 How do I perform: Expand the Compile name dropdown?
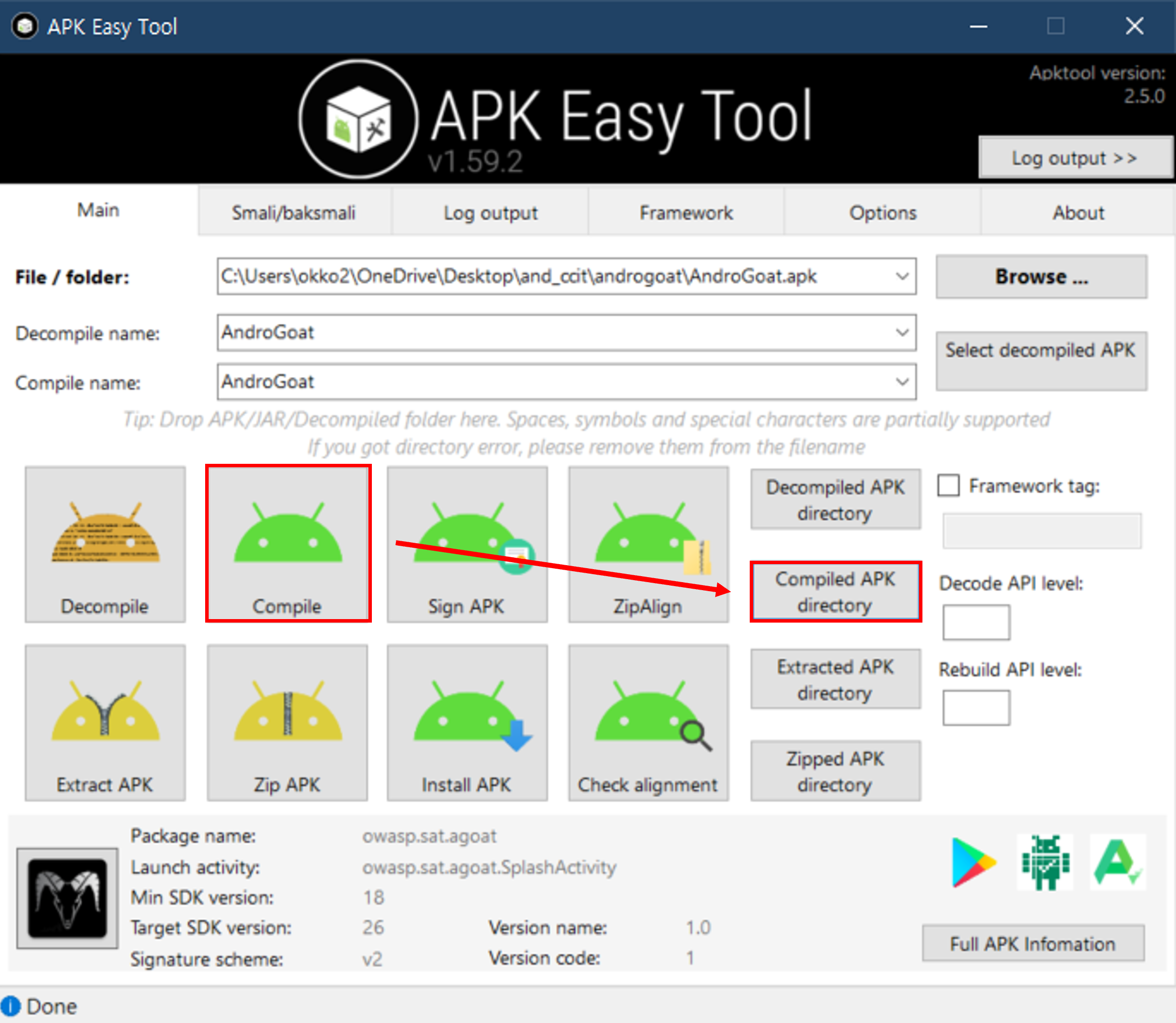pyautogui.click(x=901, y=381)
